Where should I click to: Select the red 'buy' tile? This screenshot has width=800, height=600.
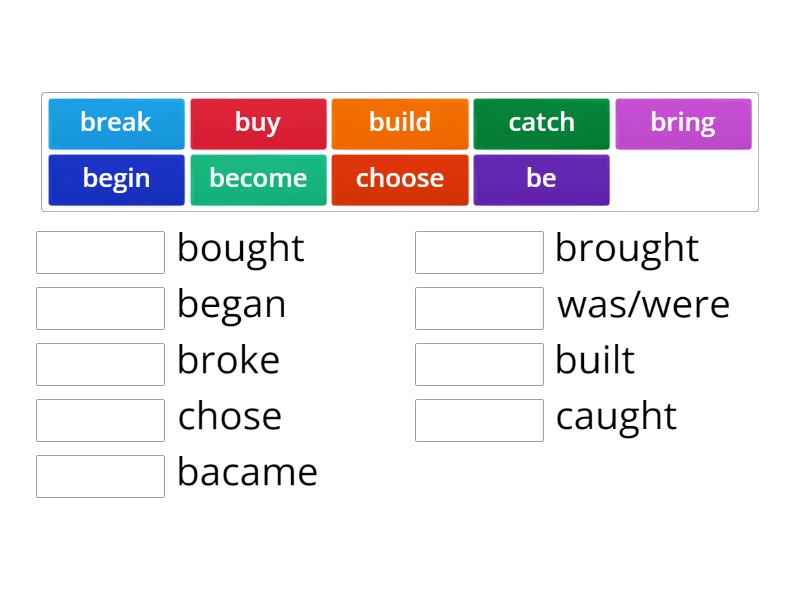click(258, 122)
